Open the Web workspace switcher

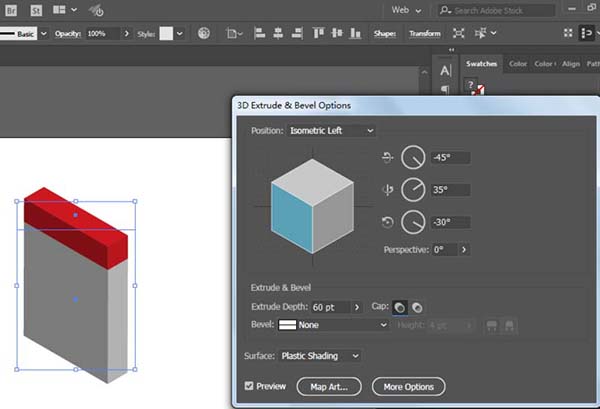click(406, 10)
